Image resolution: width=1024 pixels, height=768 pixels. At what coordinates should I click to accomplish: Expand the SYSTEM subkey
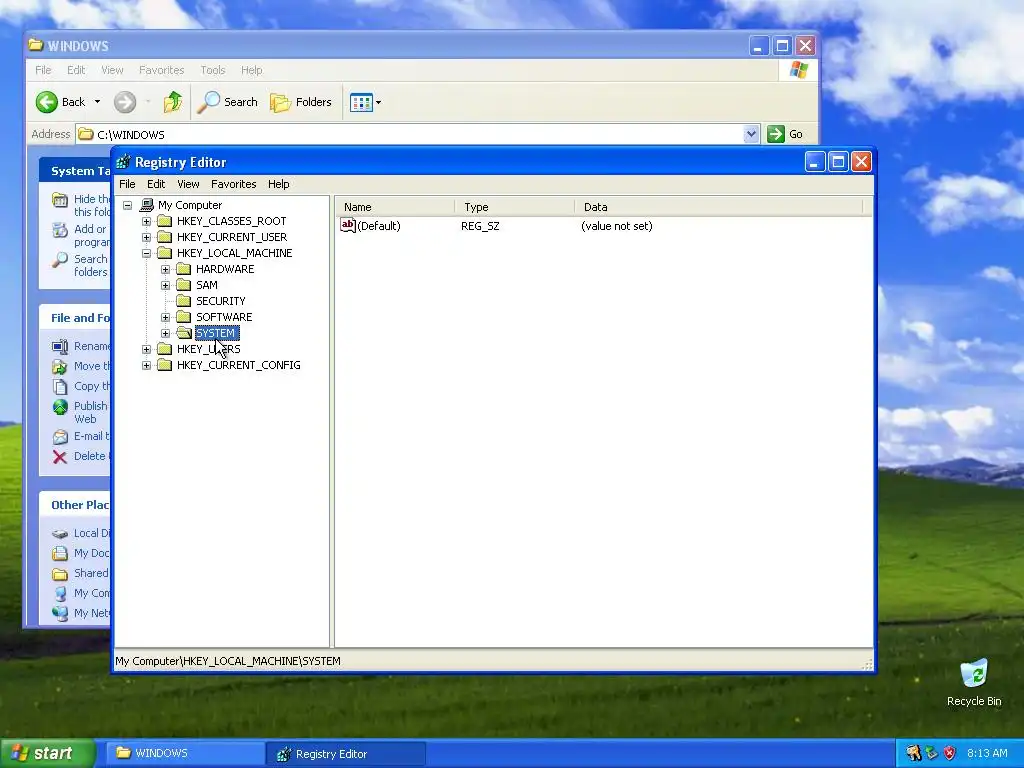click(x=165, y=333)
